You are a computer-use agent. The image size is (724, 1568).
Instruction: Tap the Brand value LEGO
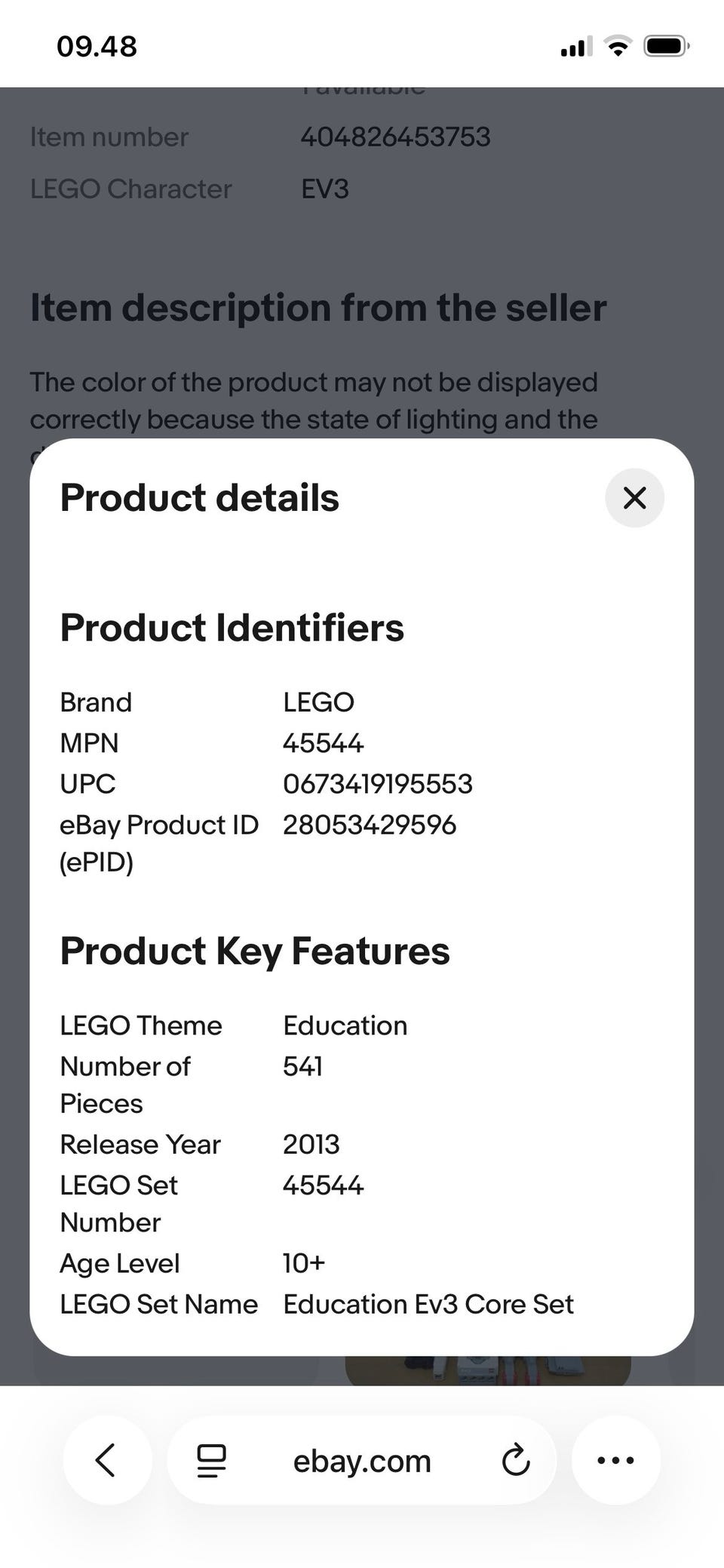[x=318, y=703]
